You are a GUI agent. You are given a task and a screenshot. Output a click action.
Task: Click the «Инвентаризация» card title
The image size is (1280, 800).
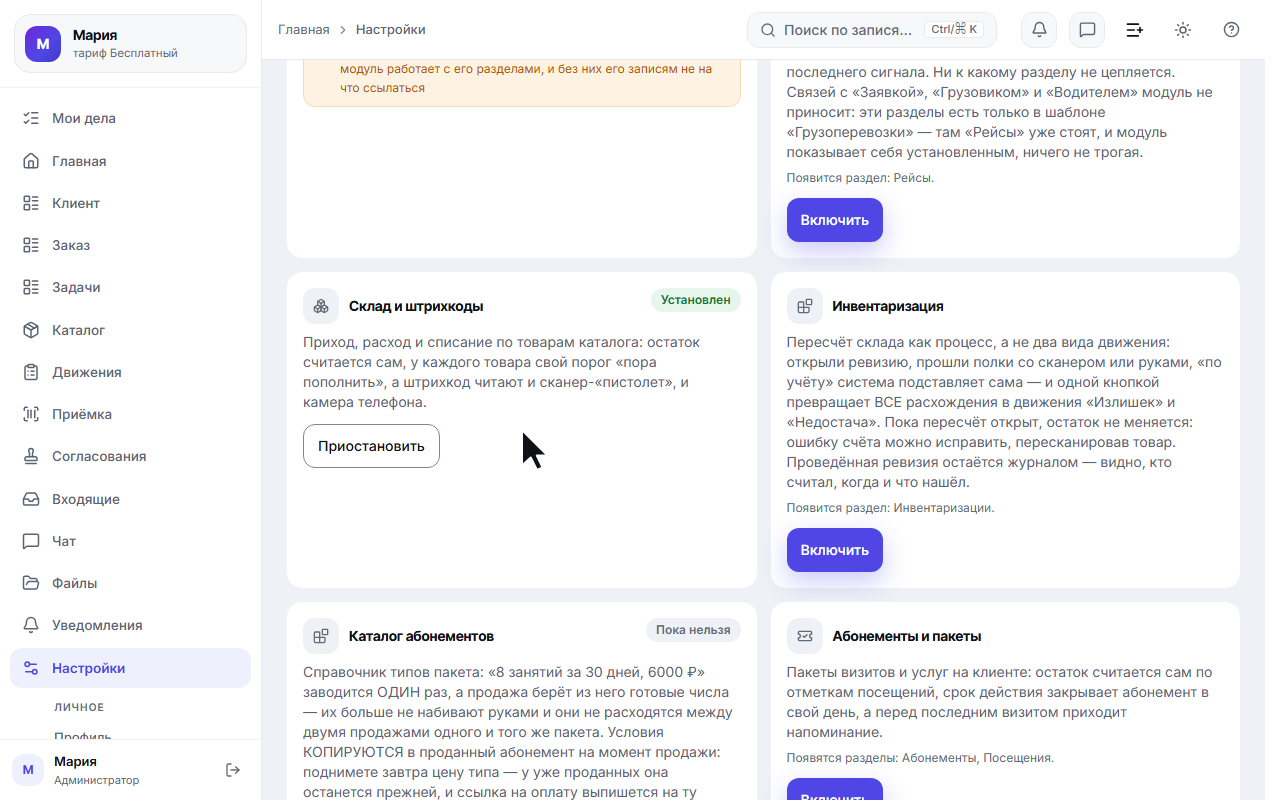coord(888,306)
